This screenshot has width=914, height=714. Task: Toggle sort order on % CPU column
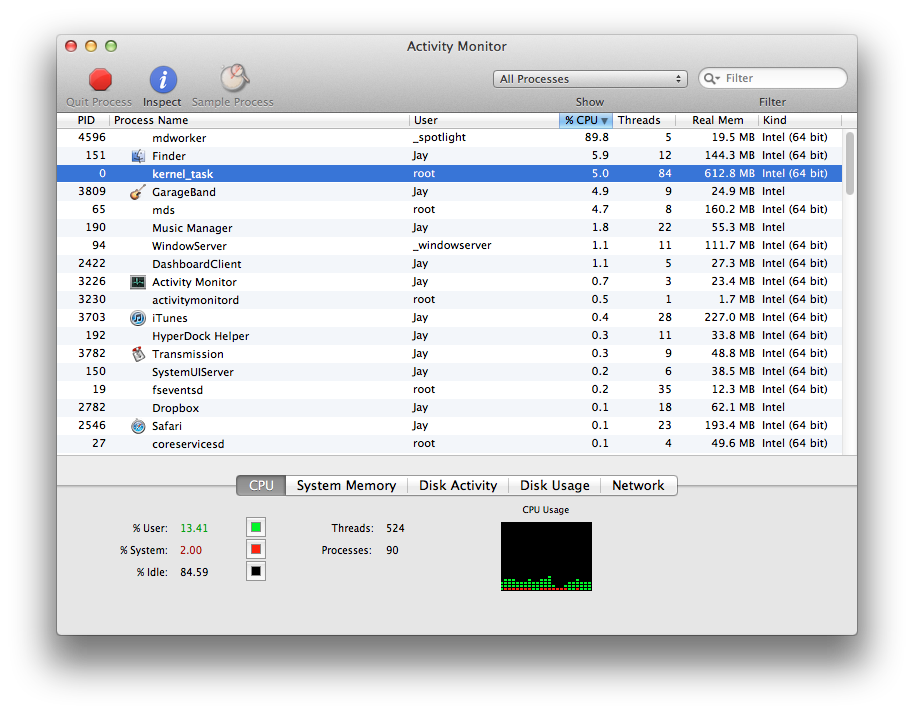point(586,120)
